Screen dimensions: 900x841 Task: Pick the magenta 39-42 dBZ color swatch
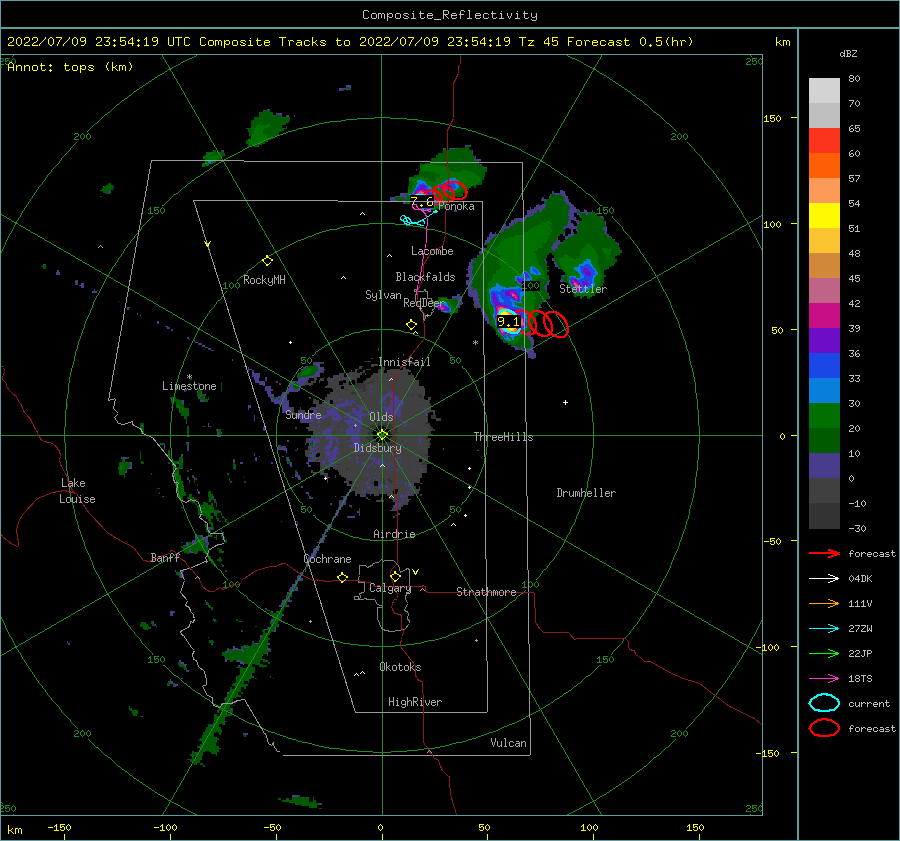[x=824, y=316]
